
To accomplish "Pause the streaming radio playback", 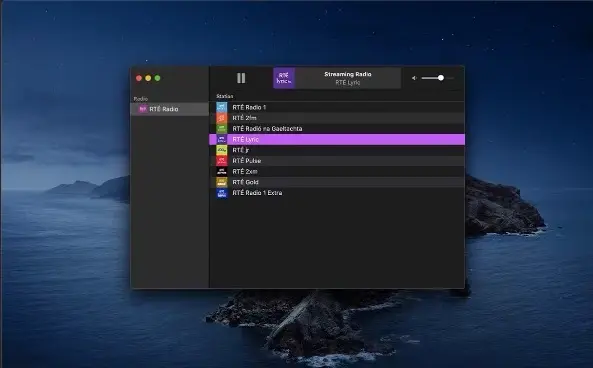I will [x=241, y=78].
